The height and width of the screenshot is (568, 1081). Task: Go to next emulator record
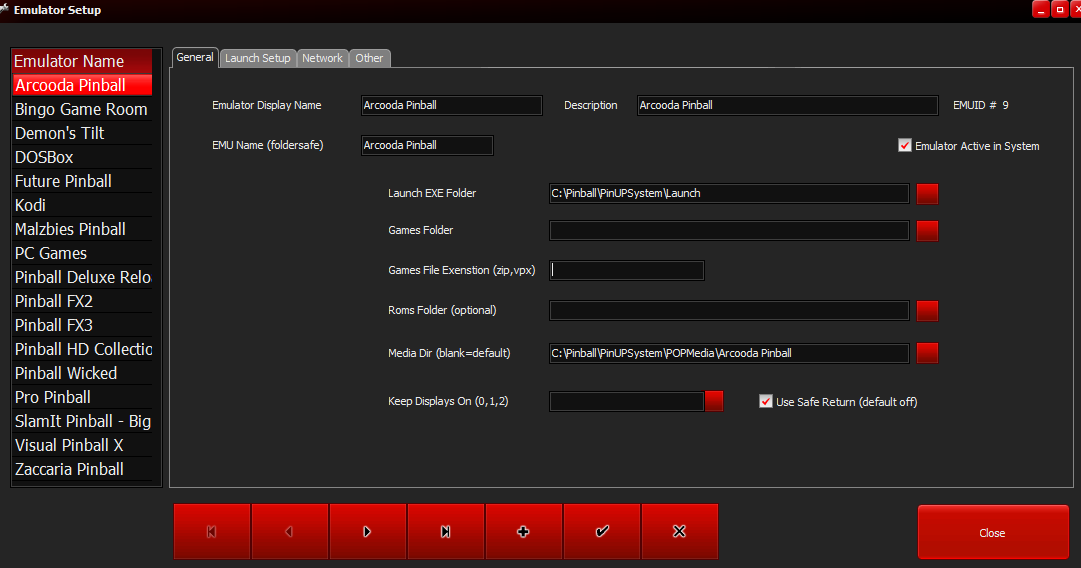click(x=368, y=532)
